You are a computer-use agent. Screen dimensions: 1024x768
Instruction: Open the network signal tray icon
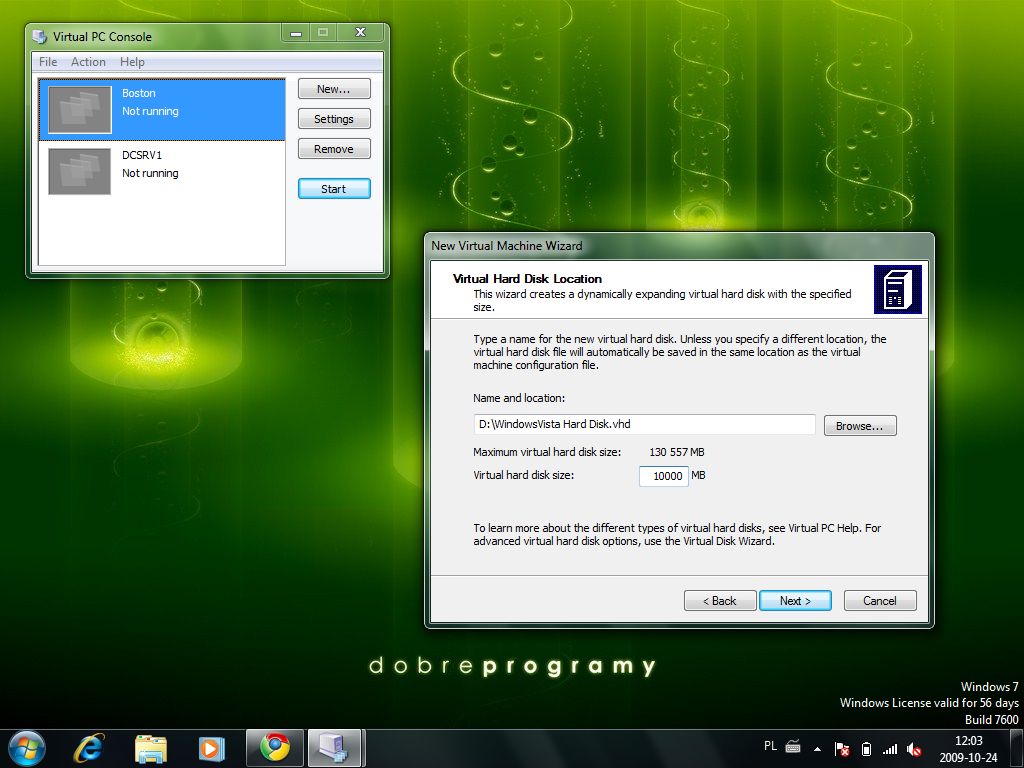[x=889, y=749]
